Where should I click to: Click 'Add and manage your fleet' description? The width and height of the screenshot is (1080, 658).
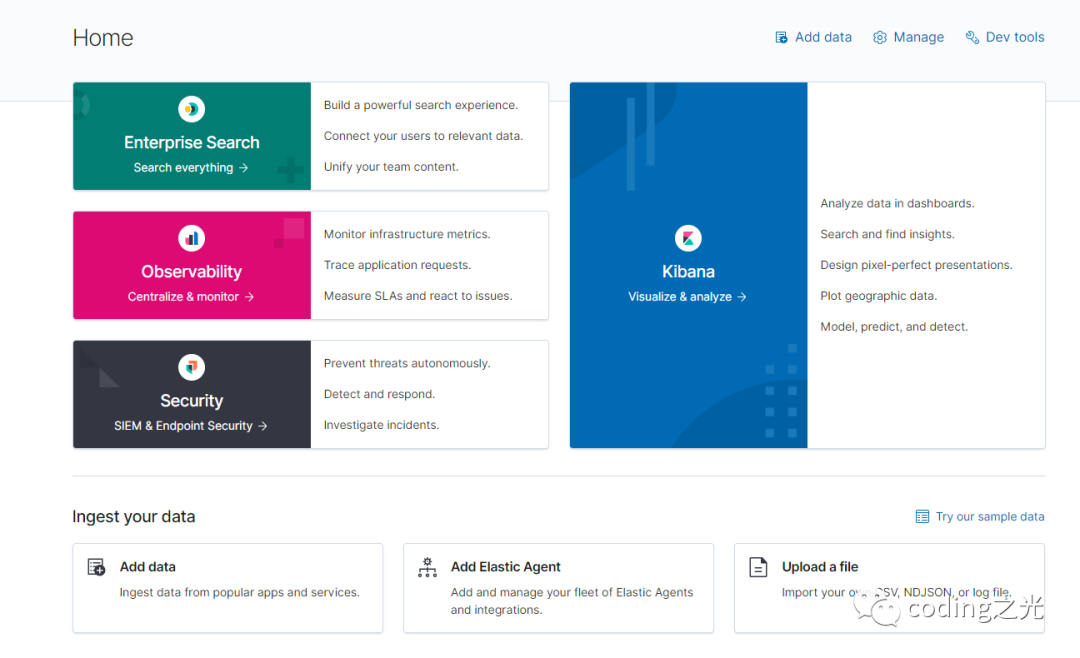[x=572, y=602]
